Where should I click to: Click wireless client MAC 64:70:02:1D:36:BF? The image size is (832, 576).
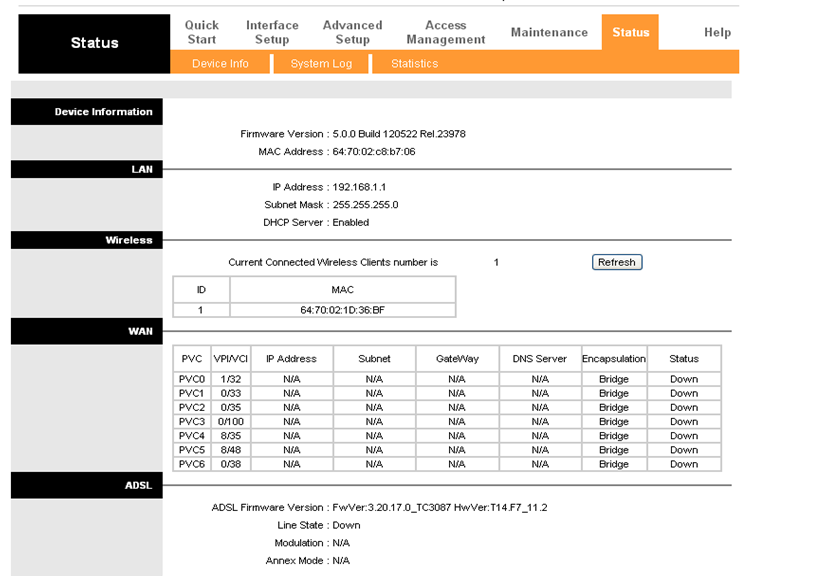[342, 310]
